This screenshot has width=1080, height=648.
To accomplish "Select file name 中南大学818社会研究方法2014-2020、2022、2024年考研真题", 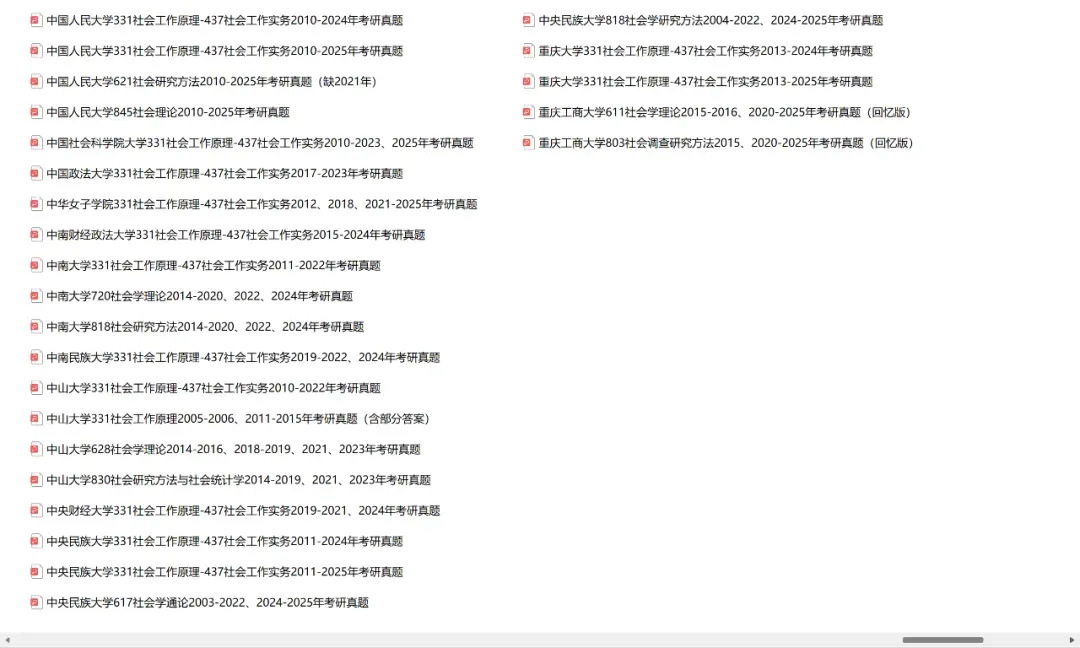I will coord(205,327).
